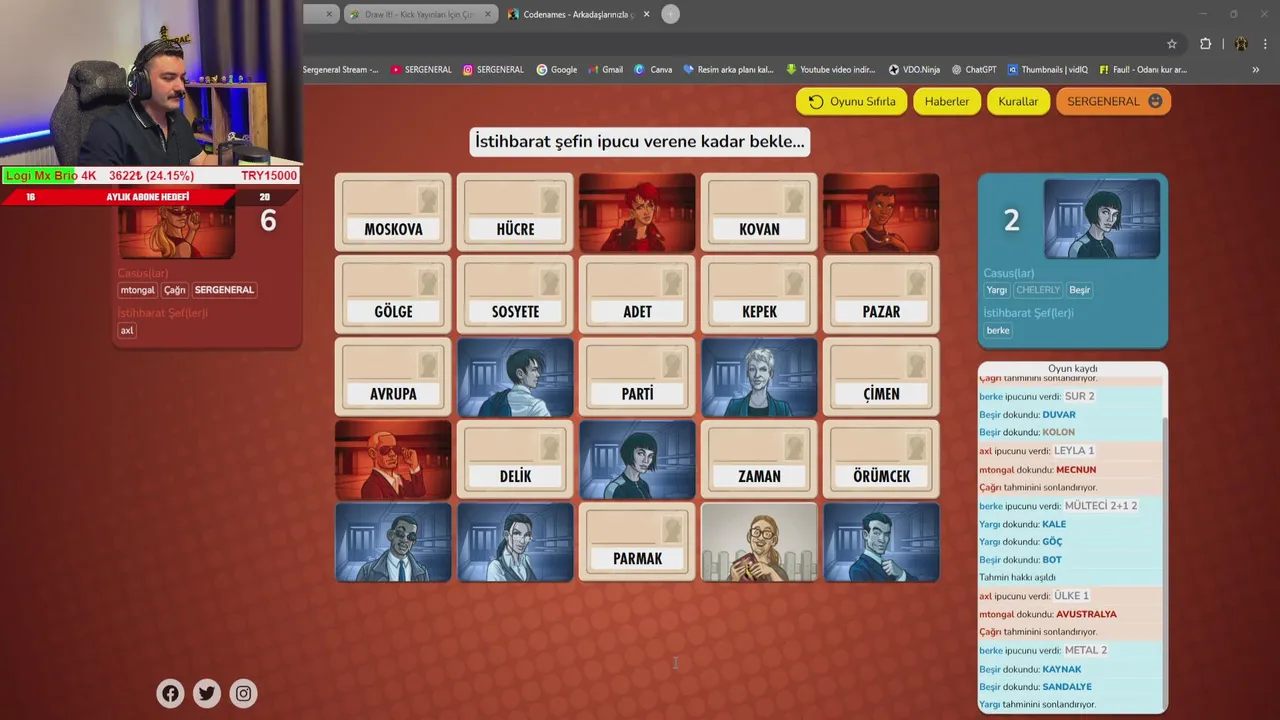The image size is (1280, 720).
Task: Open the Kurallar rules button
Action: 1018,101
